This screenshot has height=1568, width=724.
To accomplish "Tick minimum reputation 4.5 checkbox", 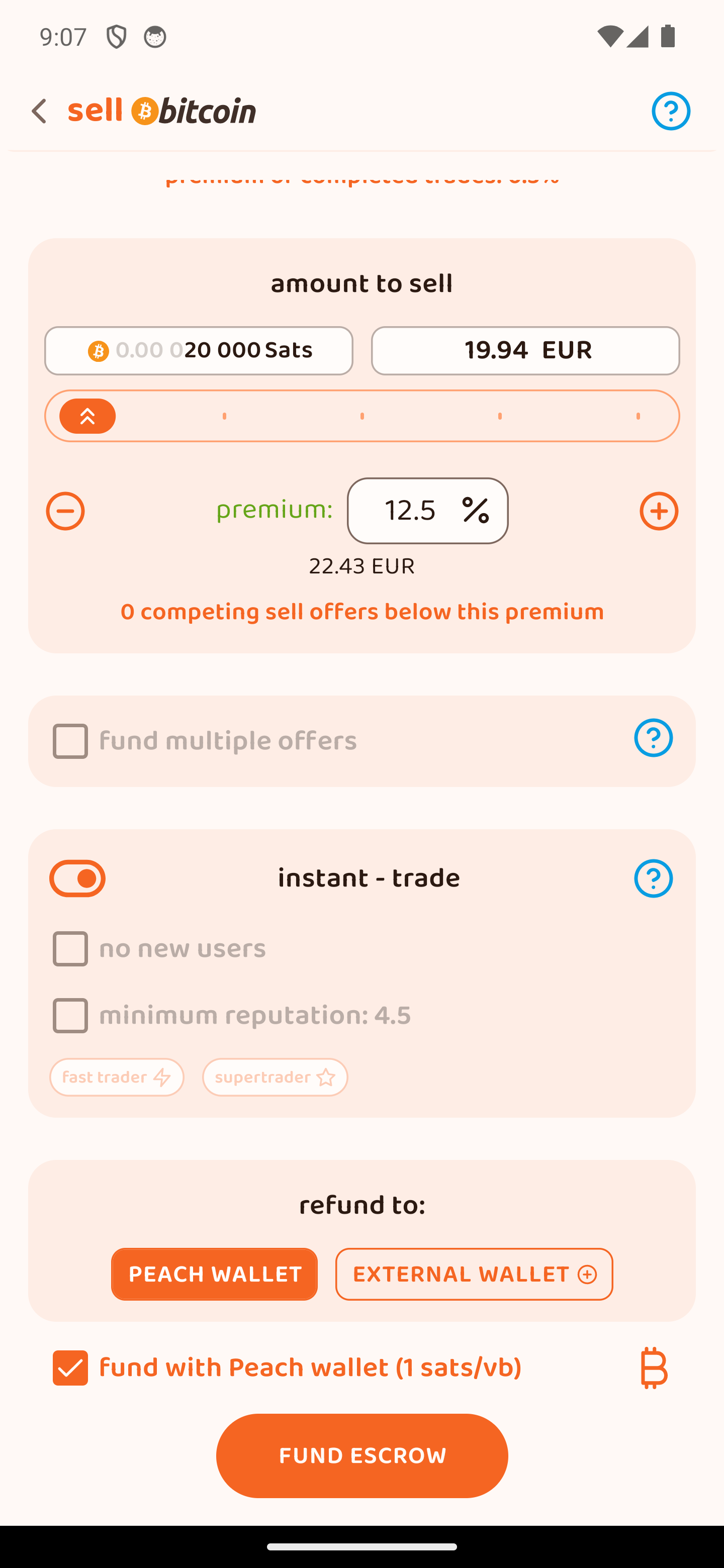I will 70,1015.
